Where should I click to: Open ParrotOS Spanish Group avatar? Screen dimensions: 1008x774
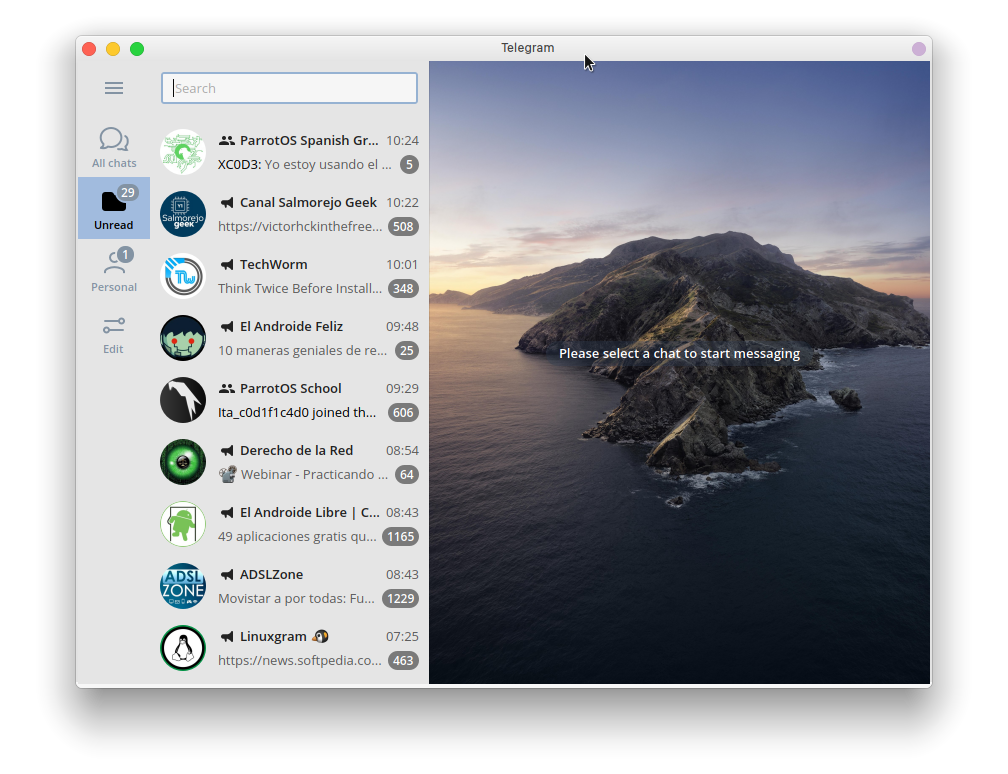pos(183,152)
